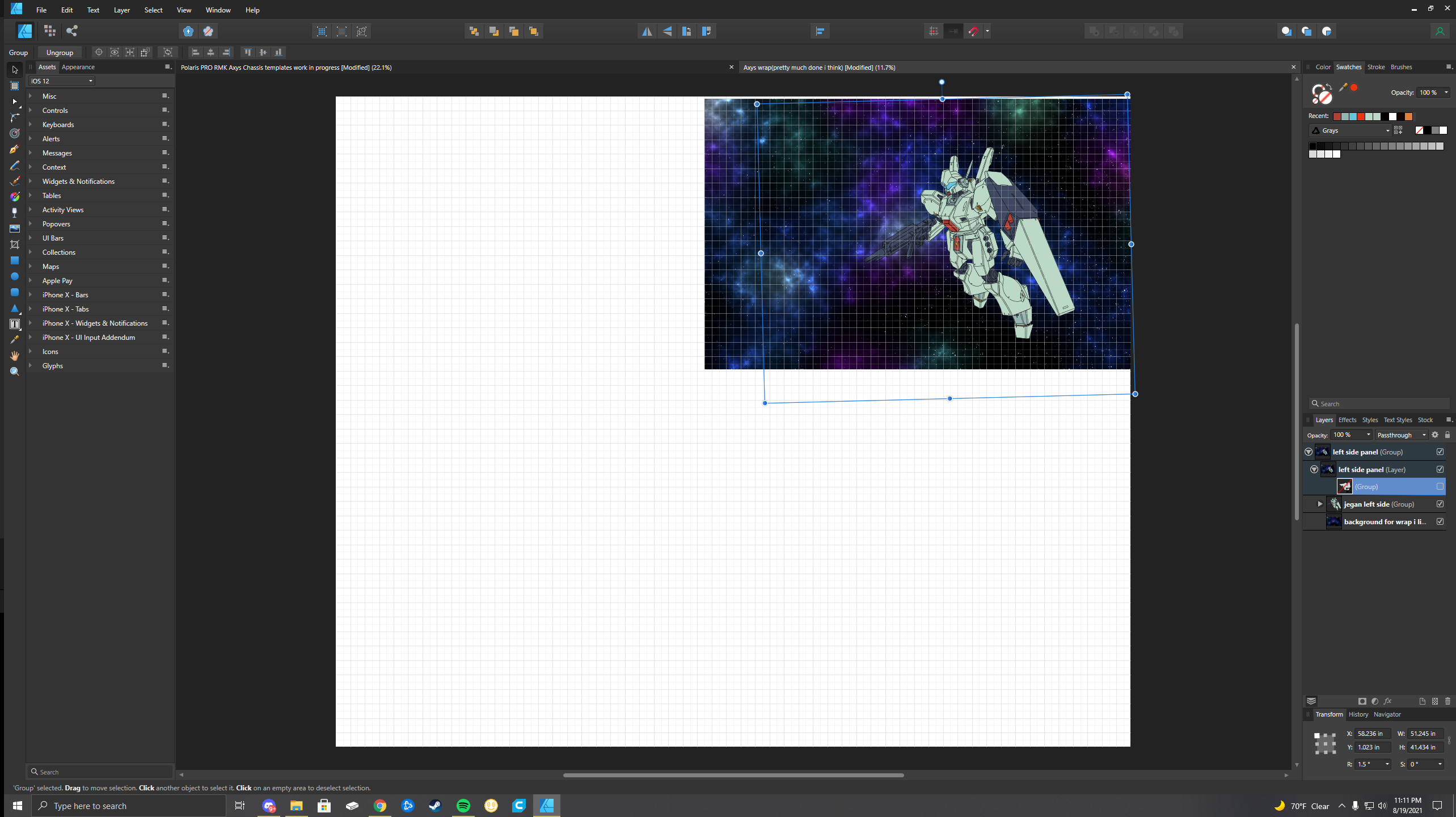Switch to the Appearance tab
This screenshot has height=817, width=1456.
pyautogui.click(x=78, y=67)
